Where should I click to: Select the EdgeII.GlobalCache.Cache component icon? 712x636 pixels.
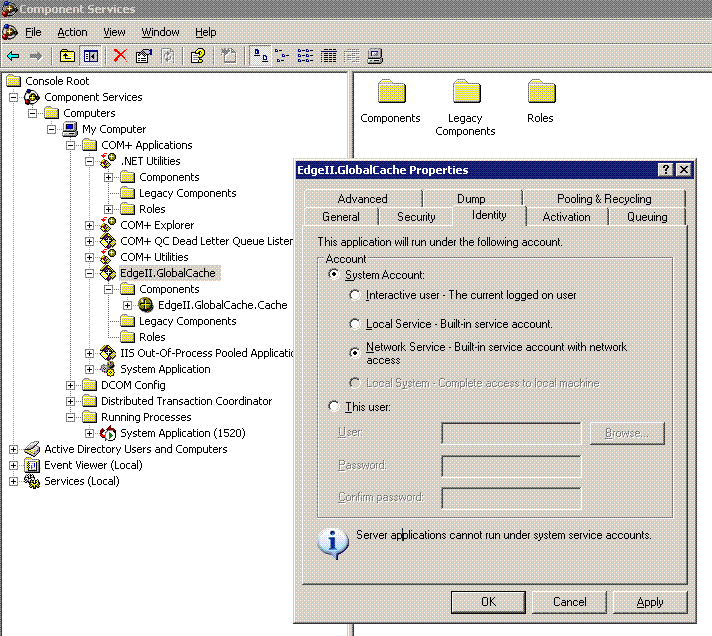[145, 305]
